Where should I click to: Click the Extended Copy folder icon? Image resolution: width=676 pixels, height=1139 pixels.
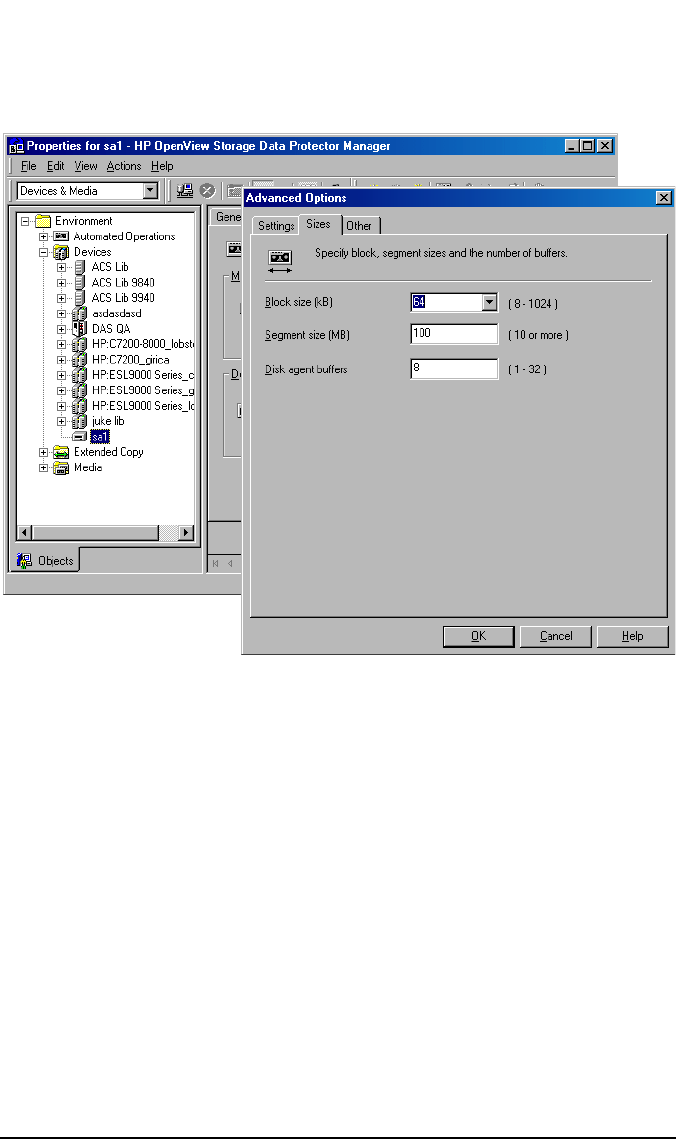pyautogui.click(x=61, y=452)
